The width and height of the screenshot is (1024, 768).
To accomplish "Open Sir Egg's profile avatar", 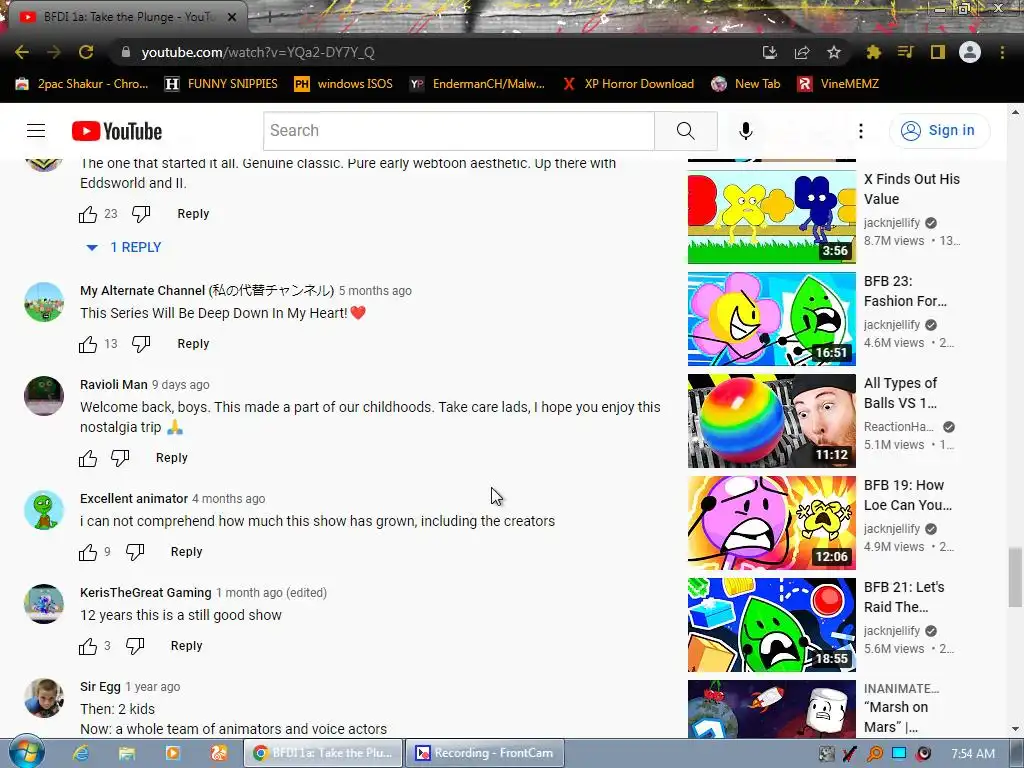I will (x=44, y=698).
